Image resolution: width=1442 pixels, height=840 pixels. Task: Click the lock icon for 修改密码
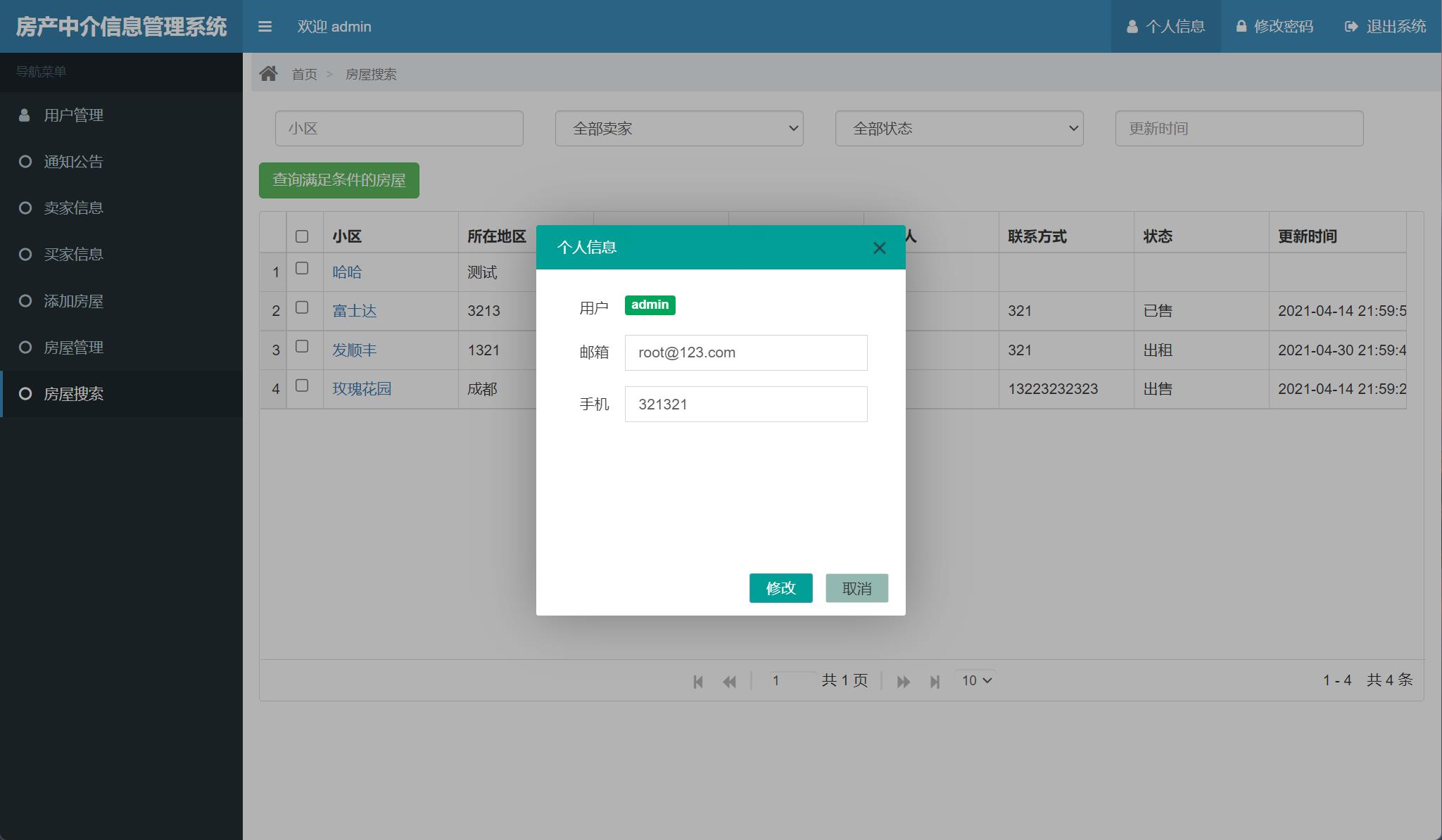(1241, 27)
